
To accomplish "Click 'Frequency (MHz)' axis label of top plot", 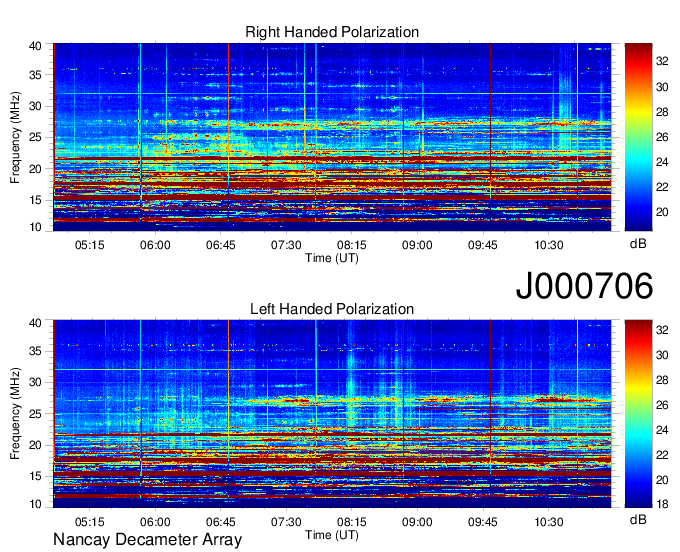I will [x=15, y=137].
